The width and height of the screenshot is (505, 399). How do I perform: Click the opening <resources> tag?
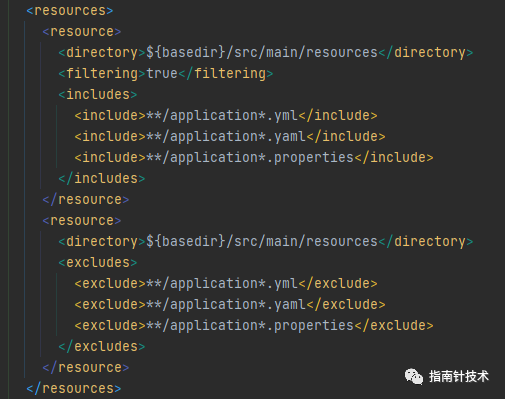coord(70,11)
